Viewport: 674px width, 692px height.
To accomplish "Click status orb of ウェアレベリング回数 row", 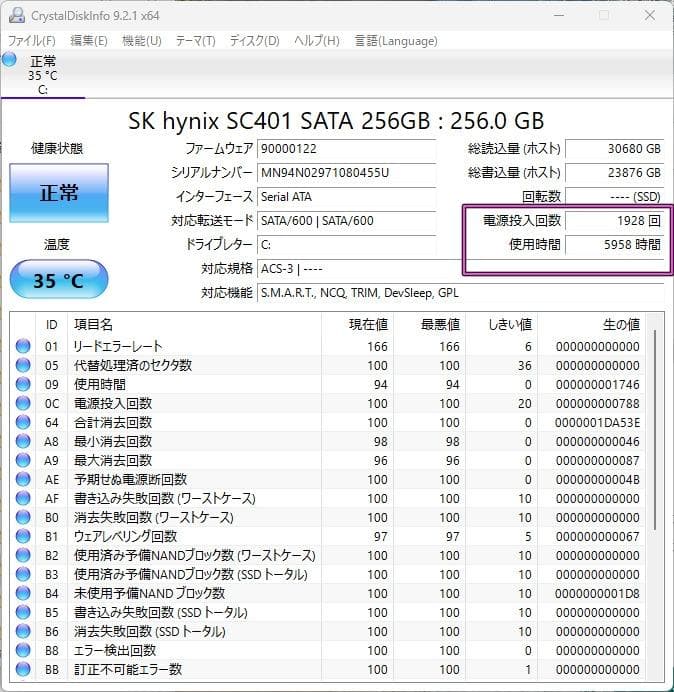I will pyautogui.click(x=23, y=536).
